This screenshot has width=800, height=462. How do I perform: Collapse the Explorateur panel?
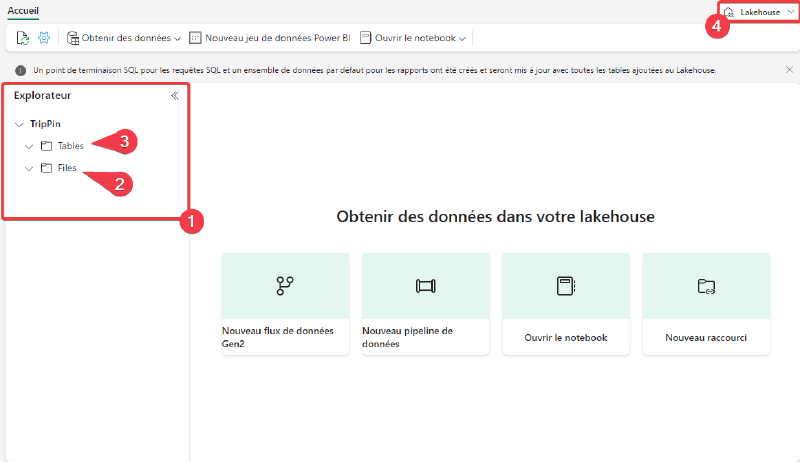coord(175,95)
